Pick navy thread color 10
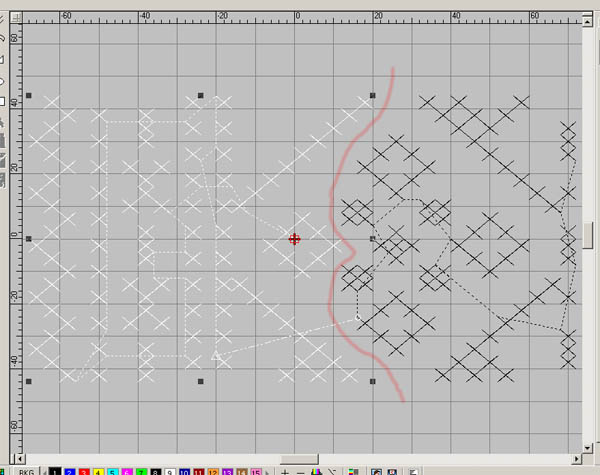600x475 pixels. click(184, 472)
